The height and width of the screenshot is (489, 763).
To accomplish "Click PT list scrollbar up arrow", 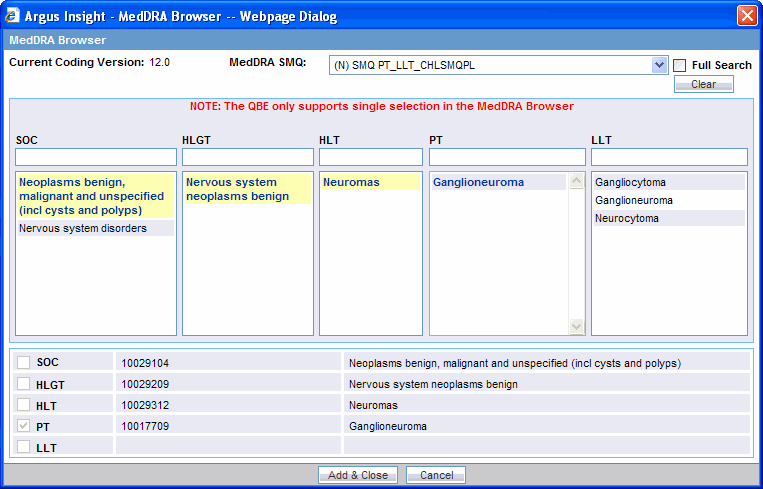I will click(x=576, y=181).
